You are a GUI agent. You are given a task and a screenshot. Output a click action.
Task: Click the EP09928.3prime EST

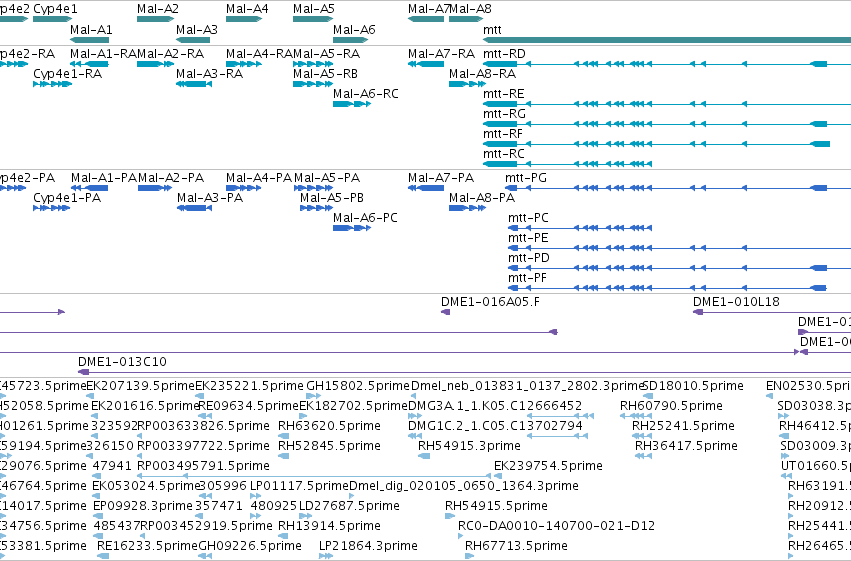97,517
